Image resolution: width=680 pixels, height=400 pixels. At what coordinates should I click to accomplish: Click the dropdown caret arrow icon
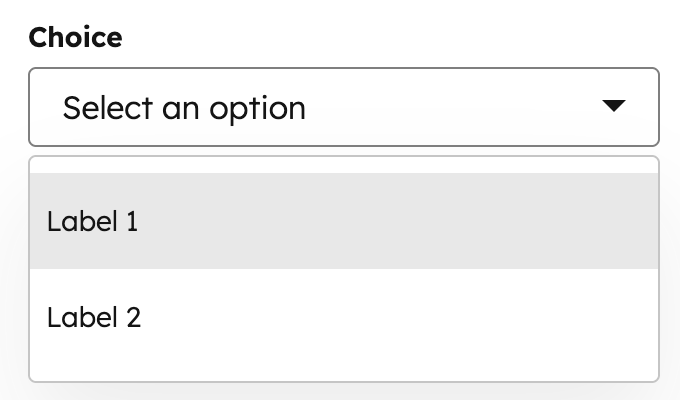(614, 106)
